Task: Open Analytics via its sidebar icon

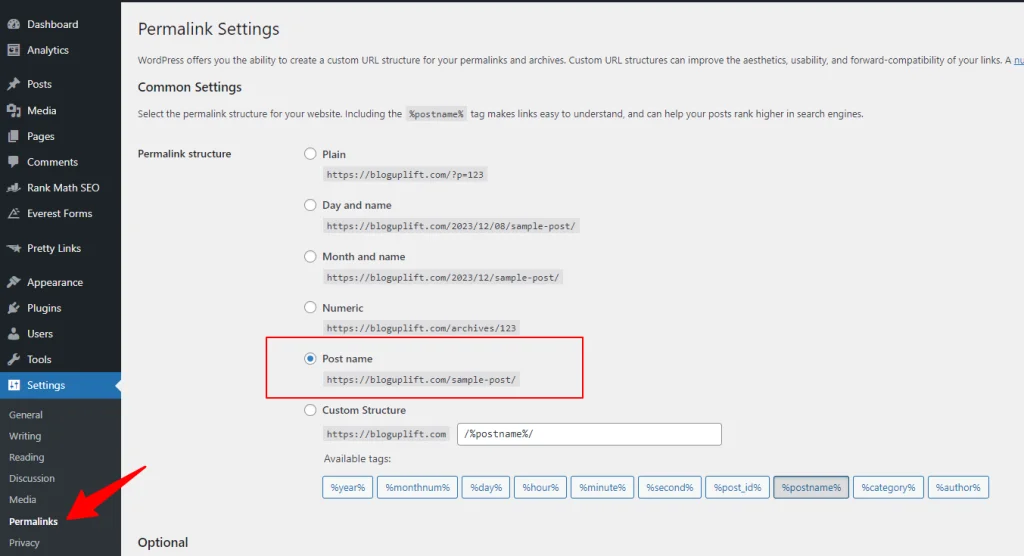Action: coord(14,50)
